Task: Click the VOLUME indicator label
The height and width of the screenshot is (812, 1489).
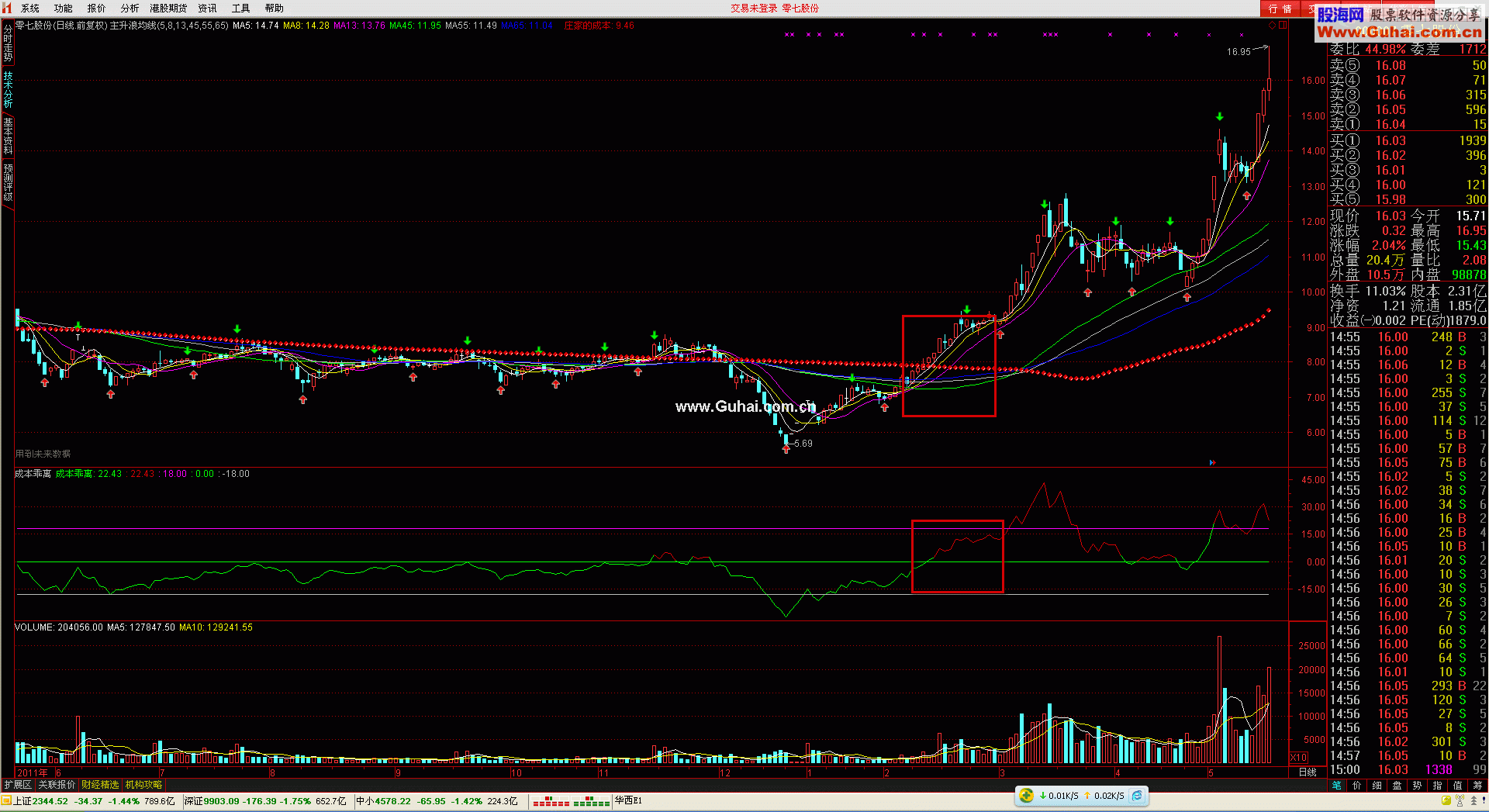Action: tap(35, 627)
